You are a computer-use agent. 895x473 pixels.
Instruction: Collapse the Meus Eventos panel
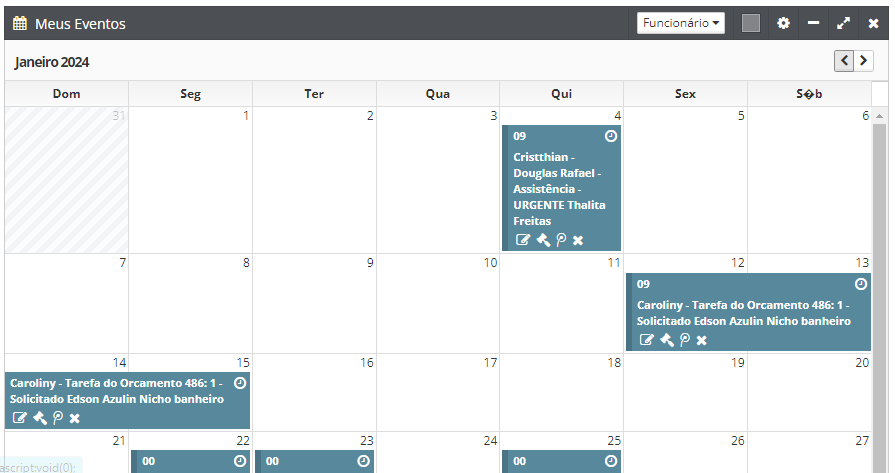[x=813, y=23]
